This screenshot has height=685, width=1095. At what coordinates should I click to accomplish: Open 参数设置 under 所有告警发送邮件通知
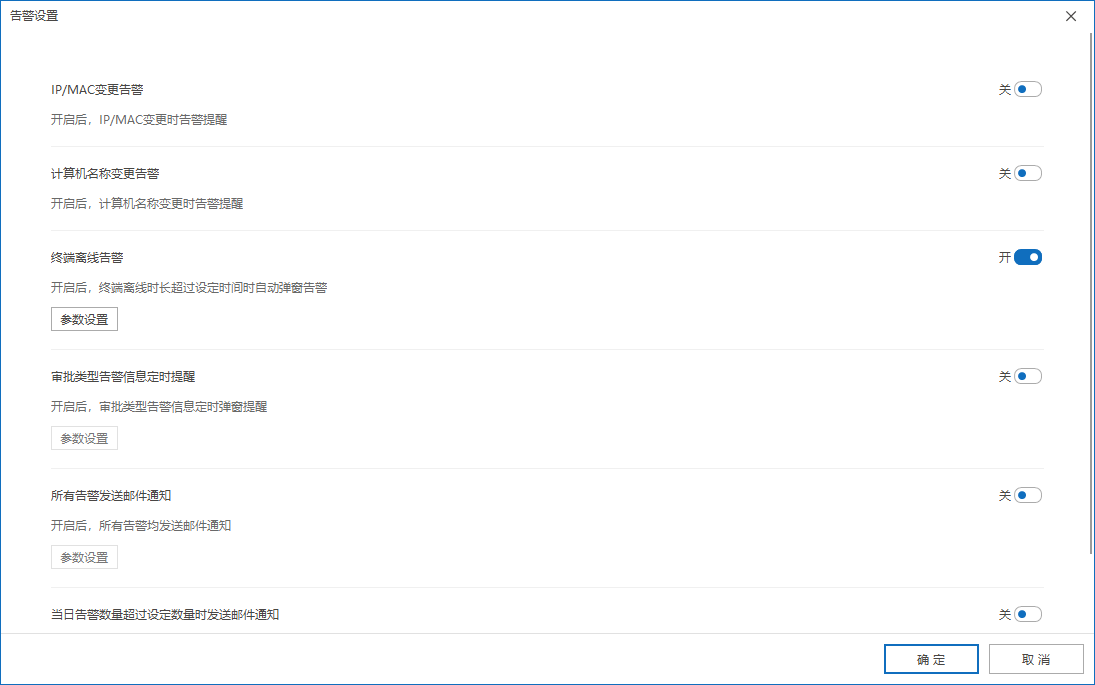[84, 557]
